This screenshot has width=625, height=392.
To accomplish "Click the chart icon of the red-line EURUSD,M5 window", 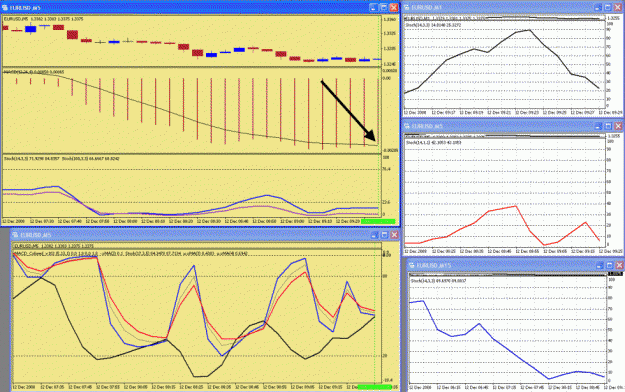I will pos(407,126).
